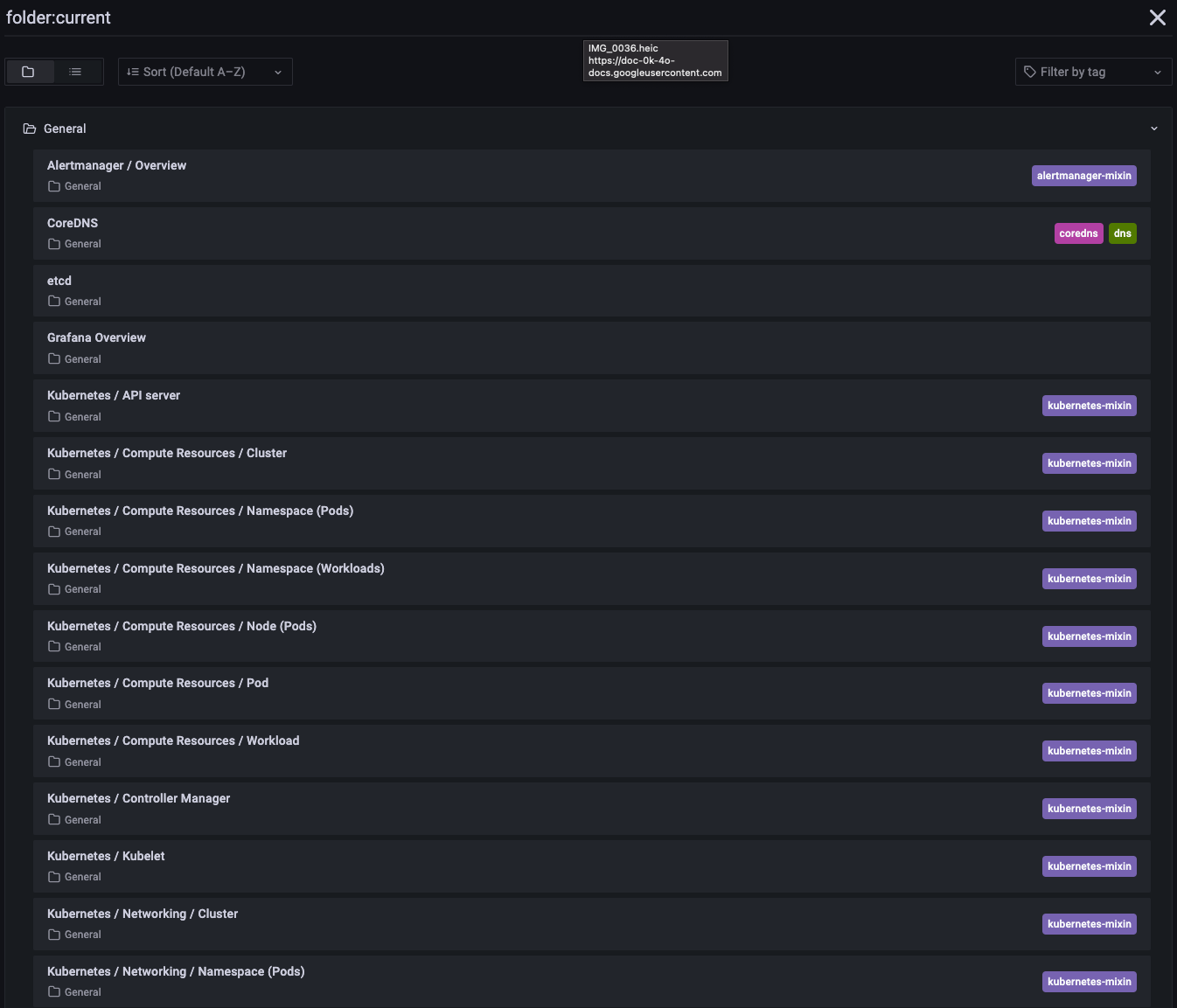Open the CoreDNS dashboard

[73, 223]
